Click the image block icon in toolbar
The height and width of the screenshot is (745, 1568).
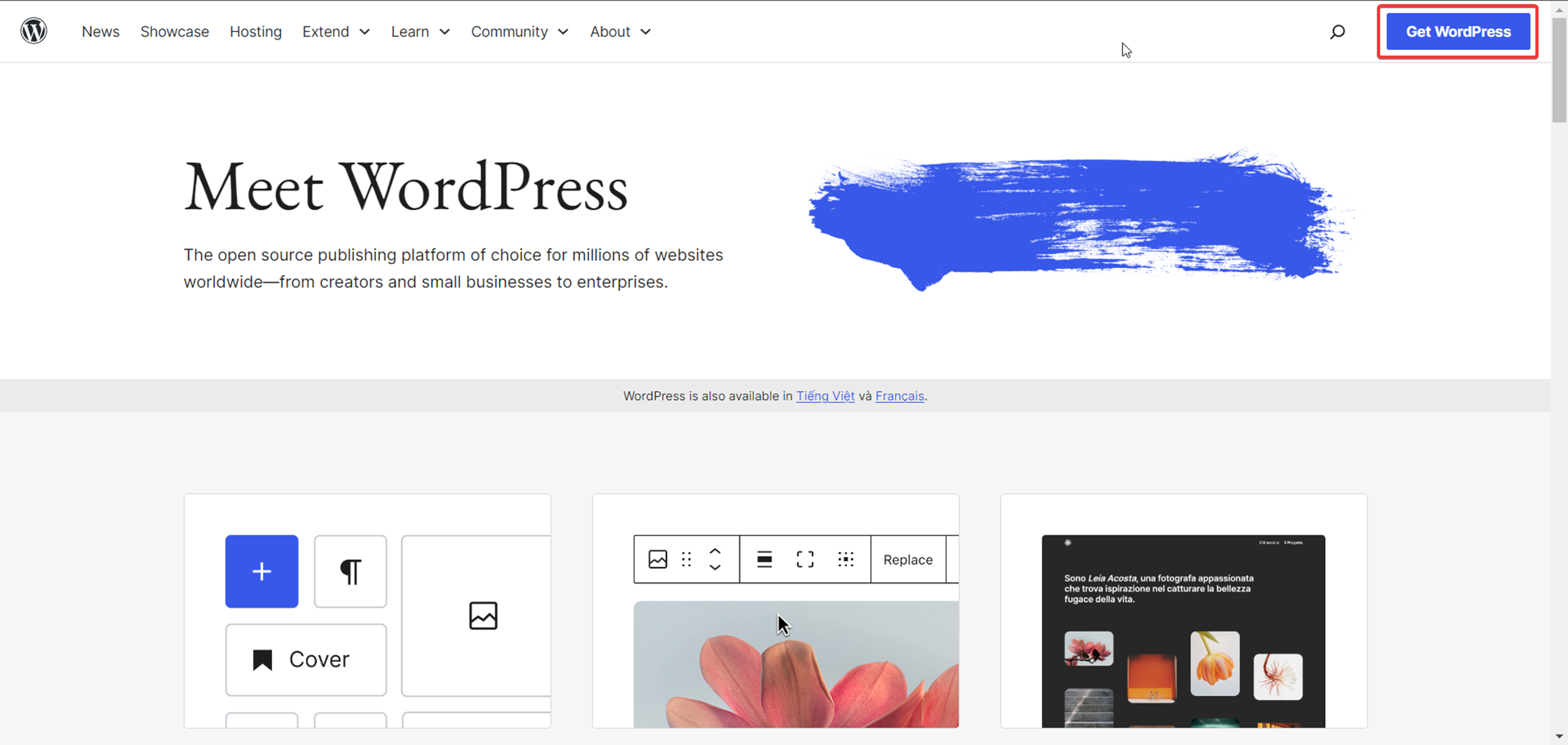click(x=658, y=559)
